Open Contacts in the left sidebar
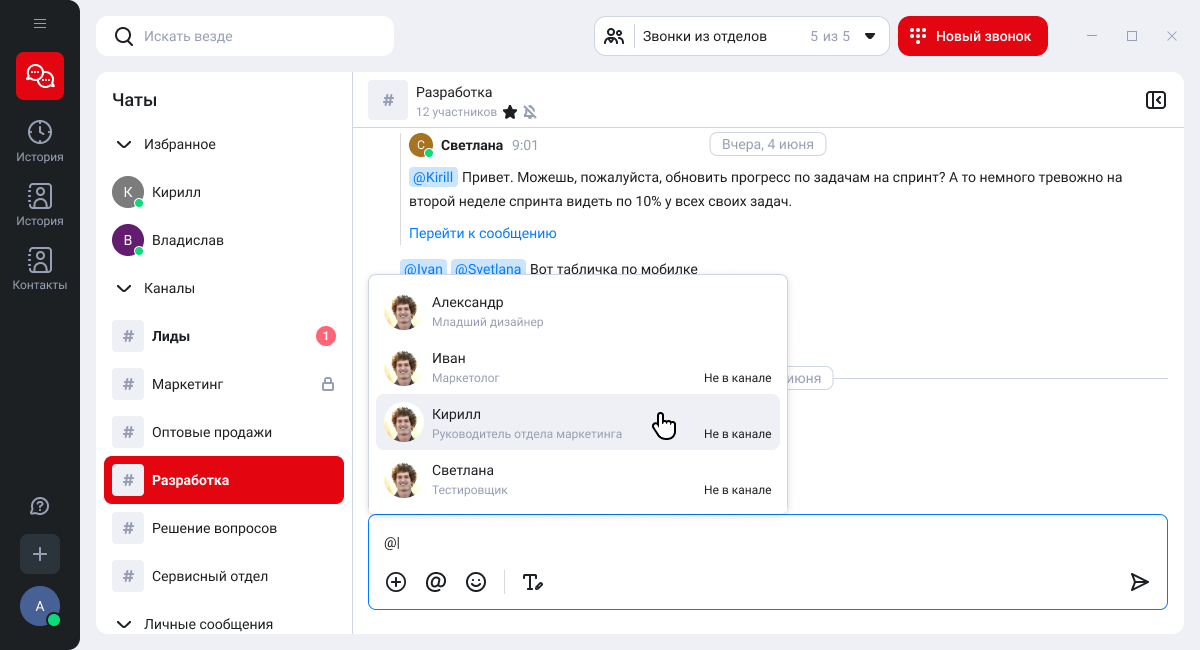1200x650 pixels. point(40,270)
